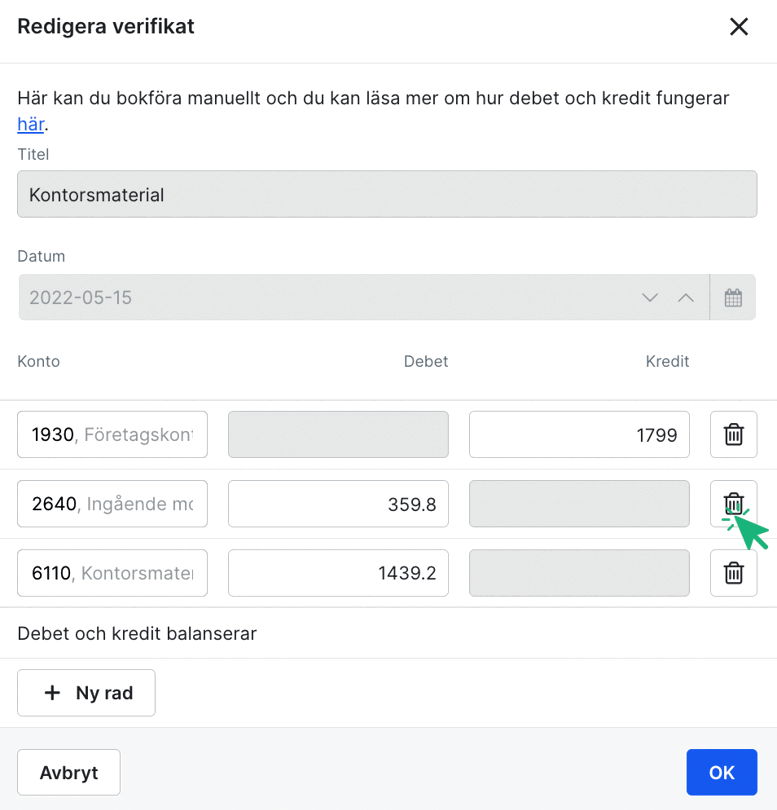Delete the 2640 Ingående moms row
This screenshot has width=777, height=810.
733,503
